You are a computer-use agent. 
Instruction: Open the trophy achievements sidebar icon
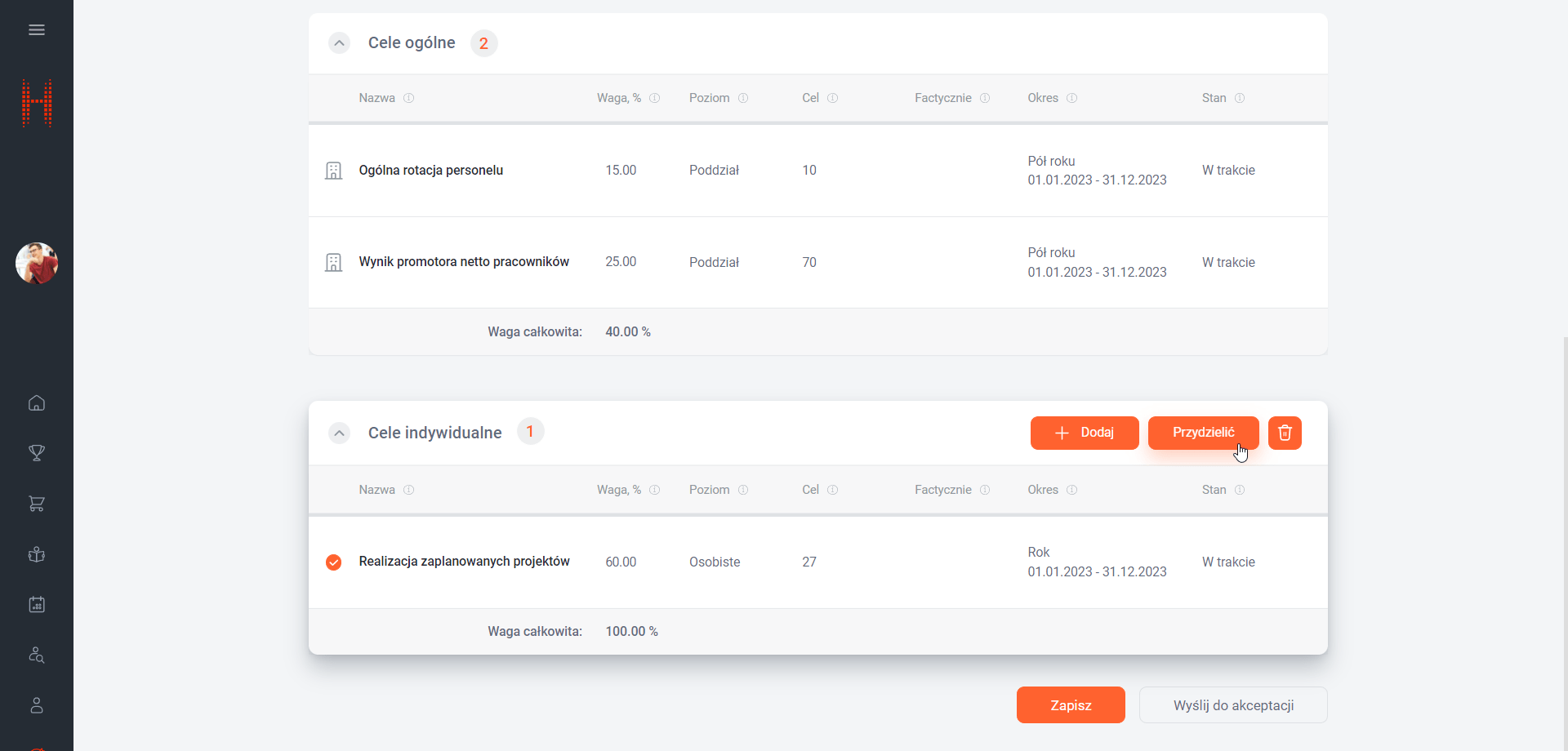point(37,453)
